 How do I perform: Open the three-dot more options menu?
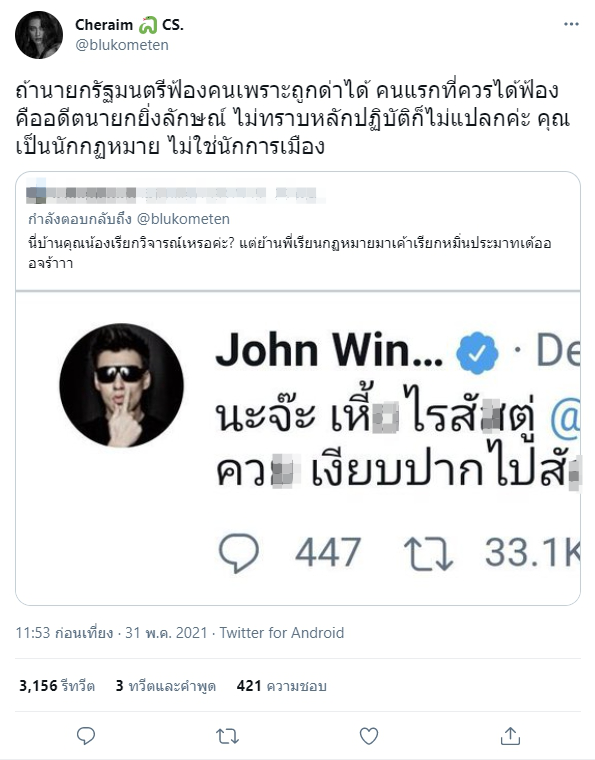pyautogui.click(x=571, y=25)
